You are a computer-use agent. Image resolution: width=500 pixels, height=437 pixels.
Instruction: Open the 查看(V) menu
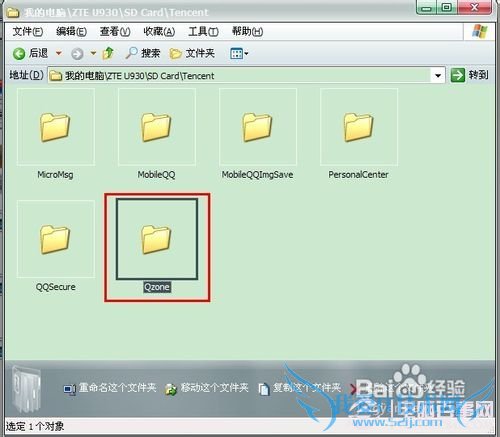pyautogui.click(x=115, y=32)
